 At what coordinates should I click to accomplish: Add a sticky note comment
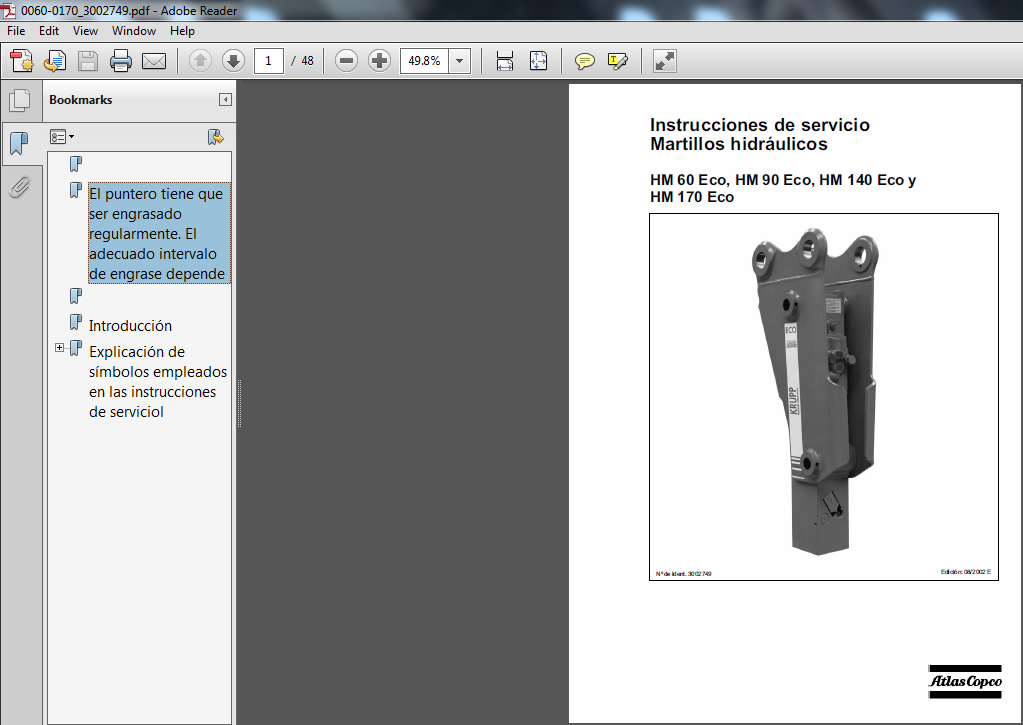(x=585, y=61)
